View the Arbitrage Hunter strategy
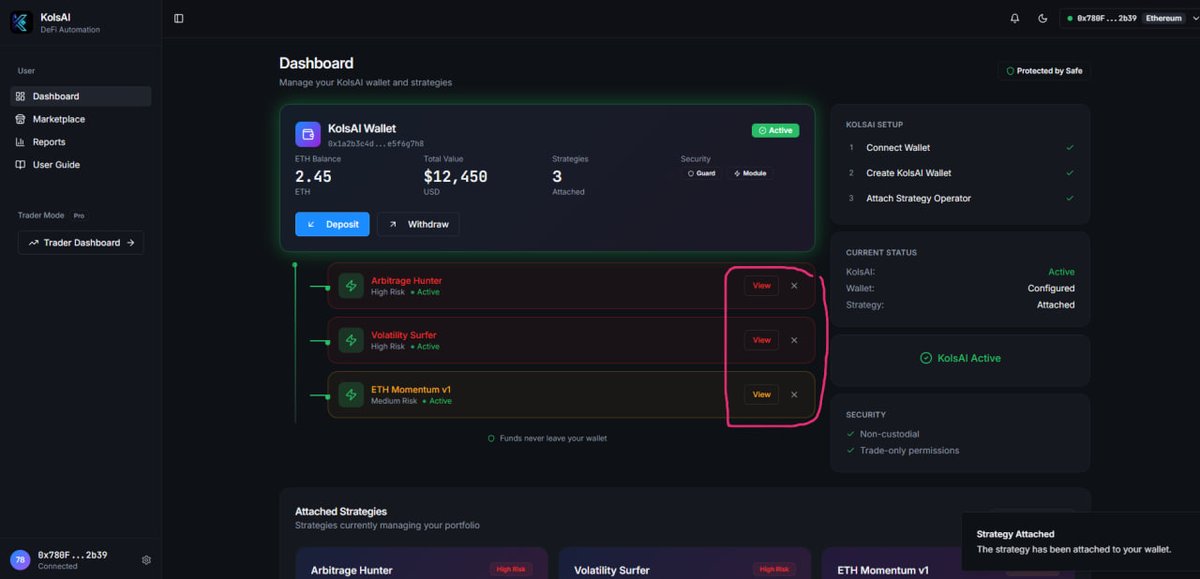This screenshot has height=579, width=1200. coord(761,285)
